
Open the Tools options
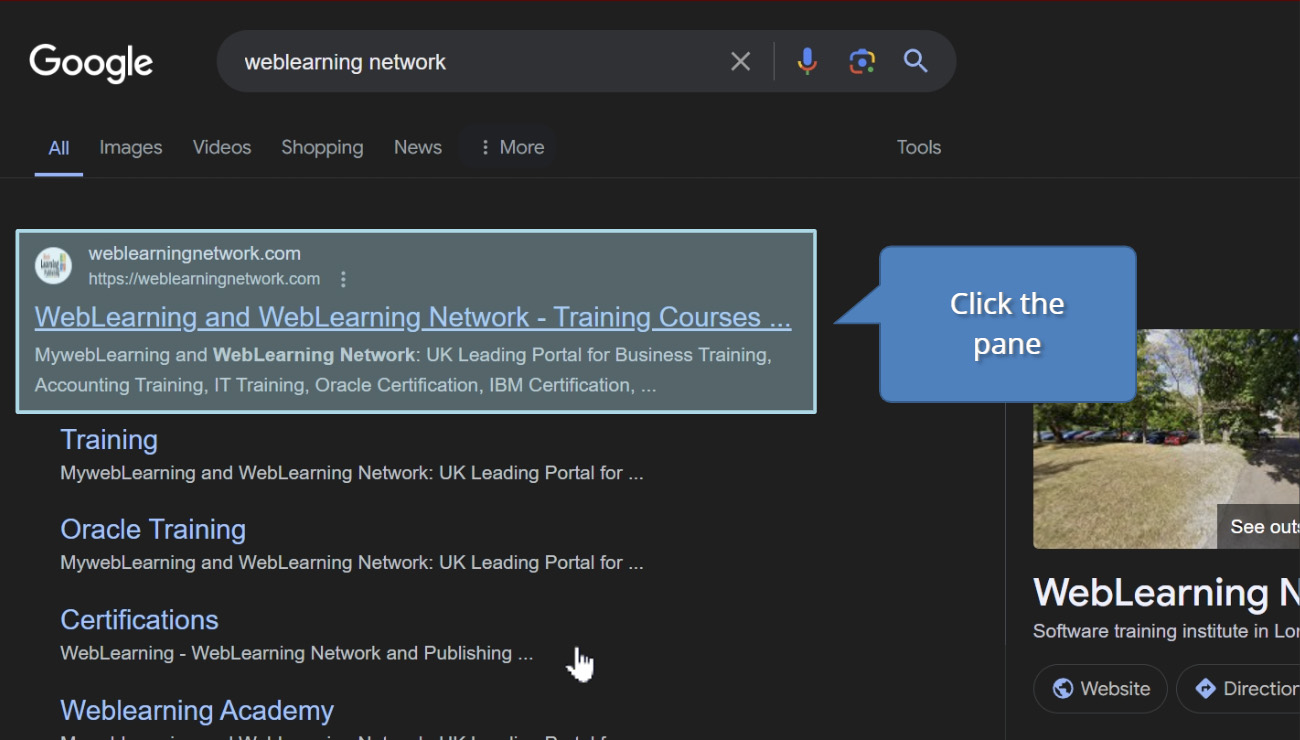click(x=918, y=148)
